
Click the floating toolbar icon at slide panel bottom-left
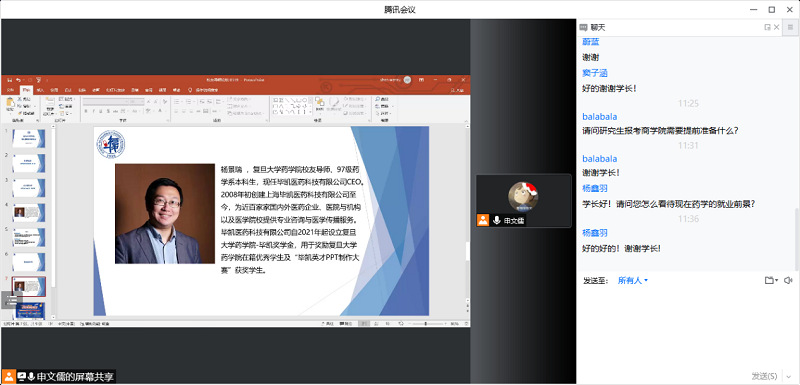tap(11, 300)
